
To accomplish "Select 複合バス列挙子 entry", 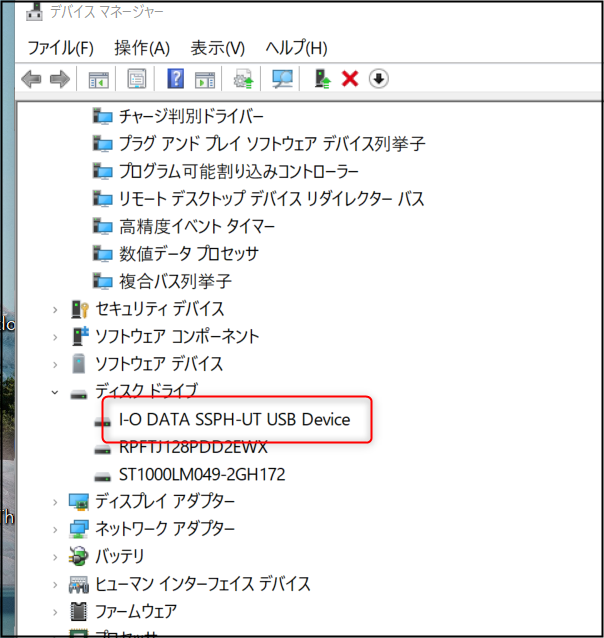I will (x=175, y=281).
